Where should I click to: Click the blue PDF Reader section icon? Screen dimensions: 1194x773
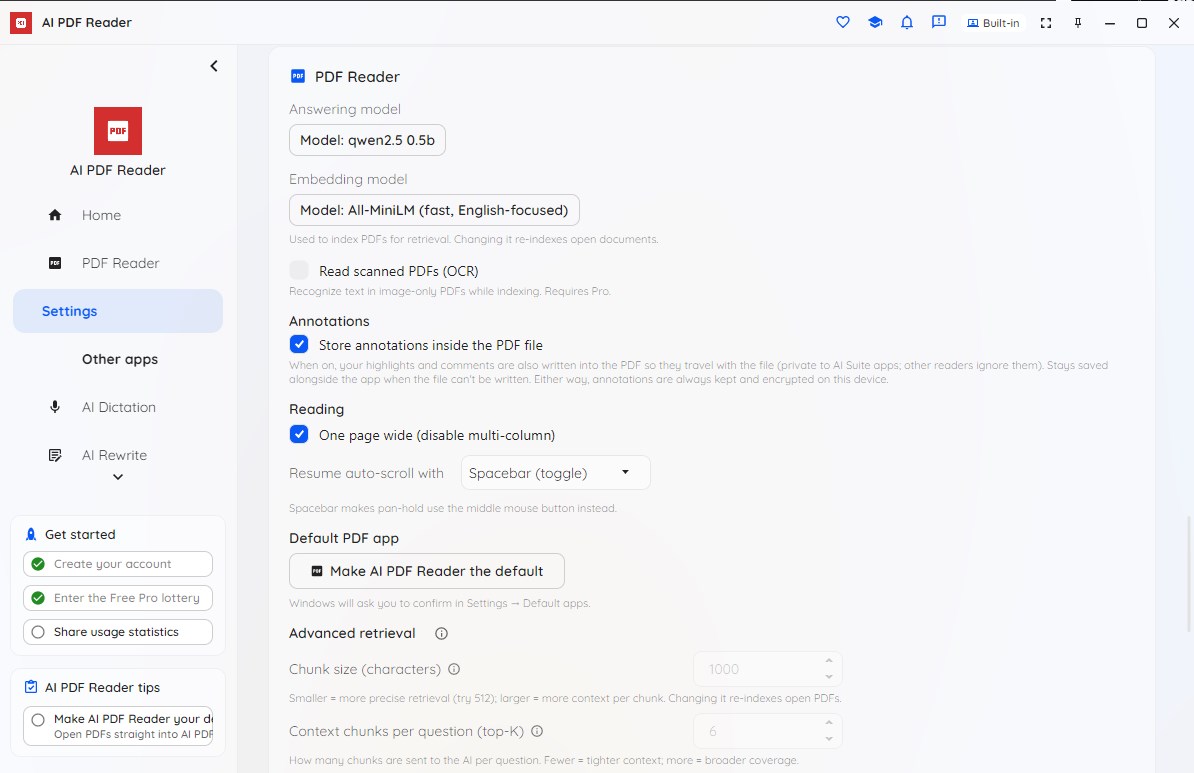click(x=298, y=76)
